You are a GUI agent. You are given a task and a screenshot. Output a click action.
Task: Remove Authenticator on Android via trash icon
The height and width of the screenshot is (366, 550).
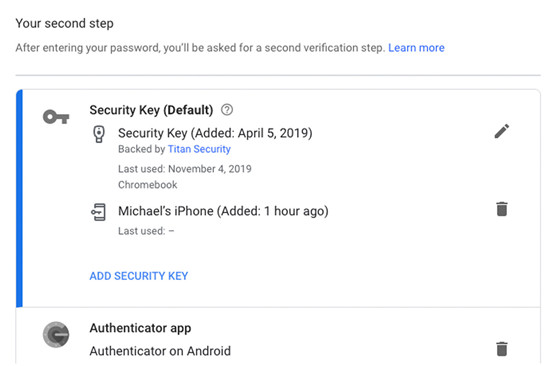tap(502, 348)
